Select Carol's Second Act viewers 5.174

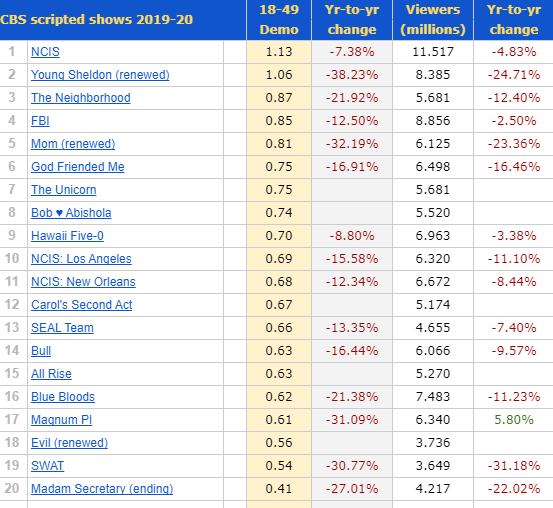click(433, 304)
